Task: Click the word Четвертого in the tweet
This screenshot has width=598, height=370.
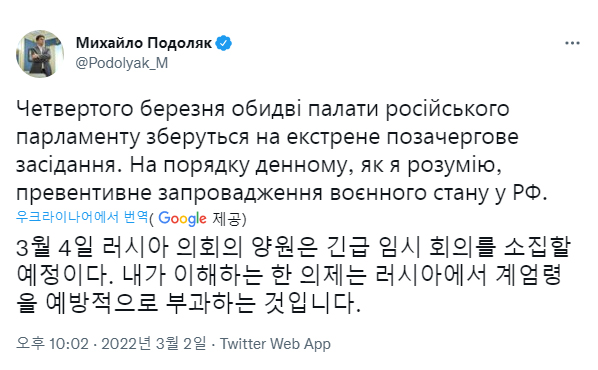Action: coord(75,109)
